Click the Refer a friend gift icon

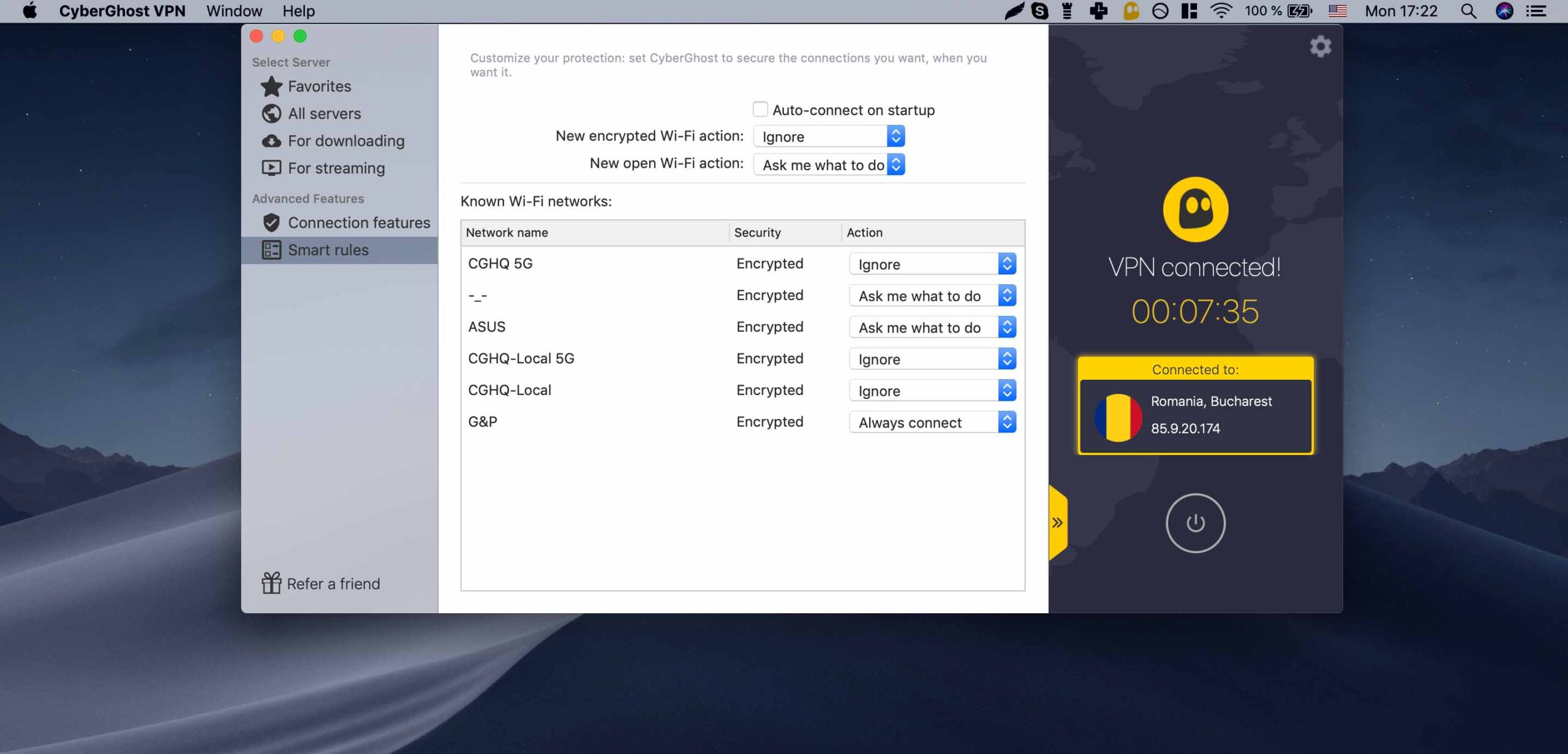tap(271, 583)
